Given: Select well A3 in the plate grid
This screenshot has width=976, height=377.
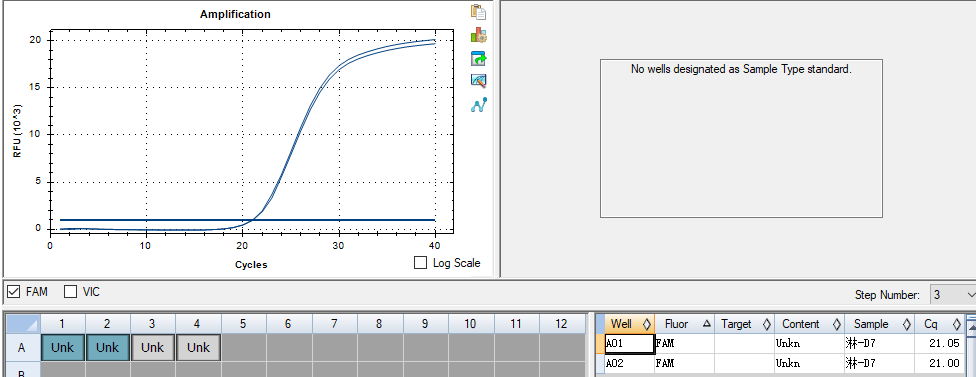Looking at the screenshot, I should pyautogui.click(x=152, y=348).
